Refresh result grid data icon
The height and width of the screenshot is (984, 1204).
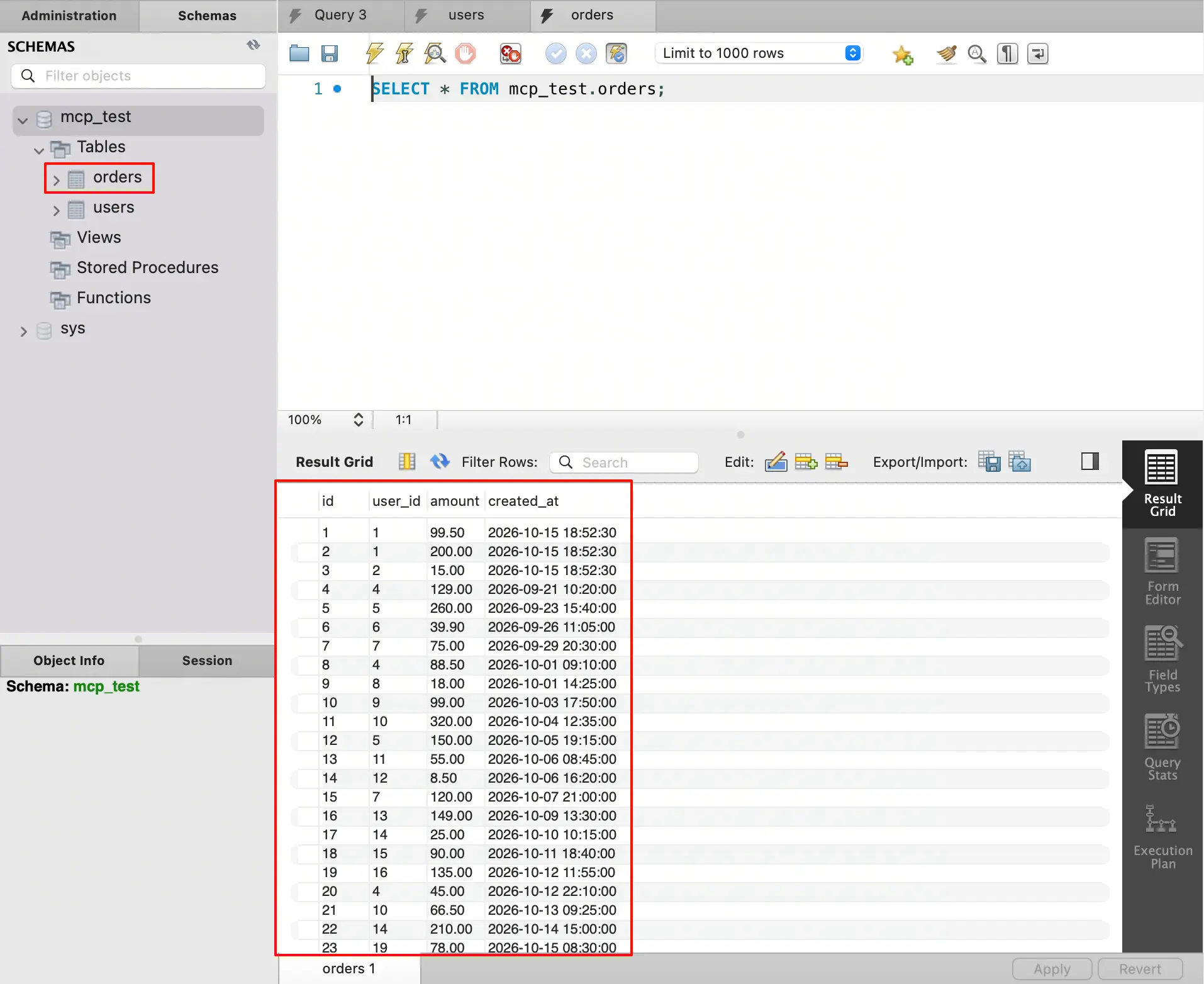[440, 462]
